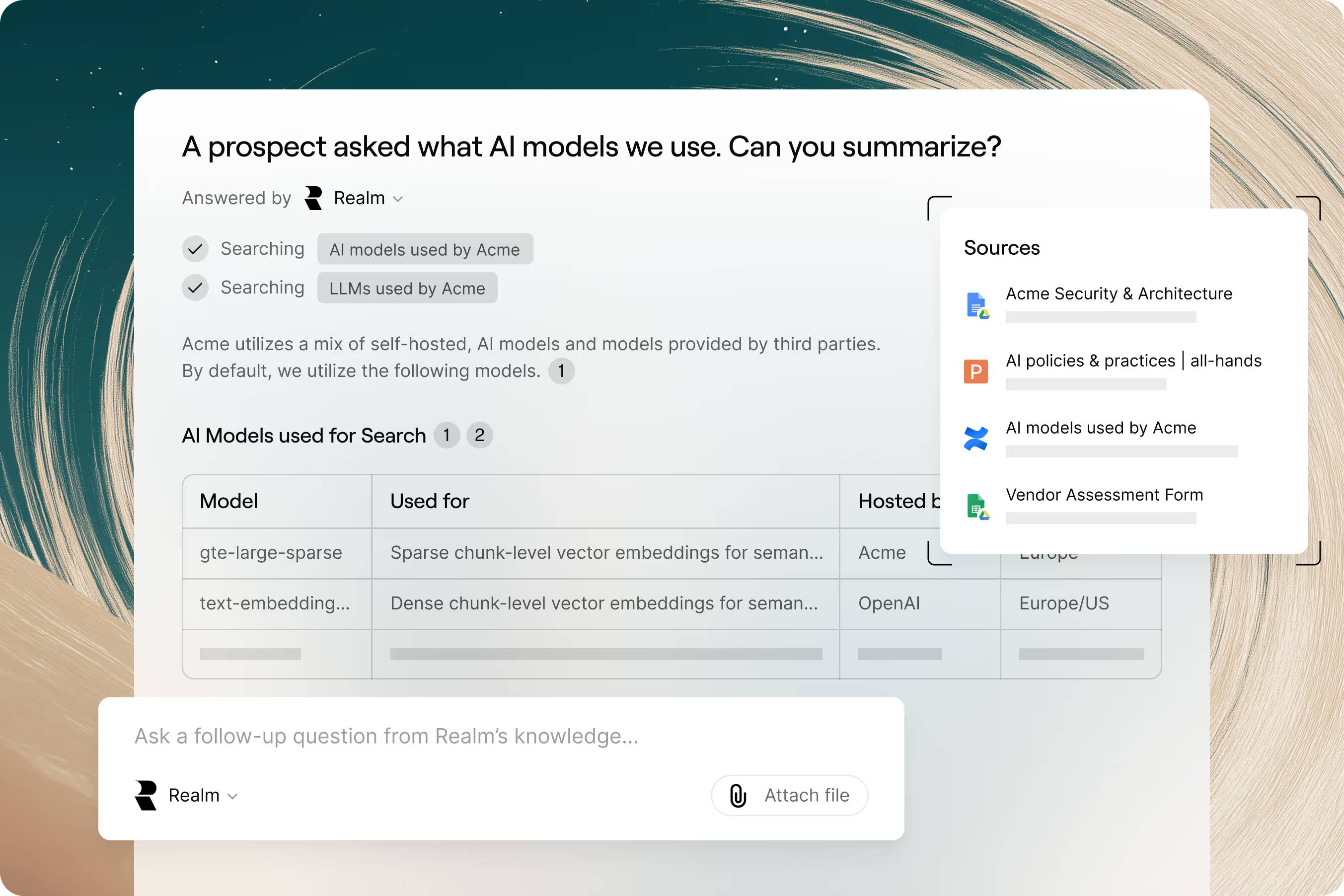Click the checkmark for AI models search step
This screenshot has height=896, width=1344.
coord(195,249)
